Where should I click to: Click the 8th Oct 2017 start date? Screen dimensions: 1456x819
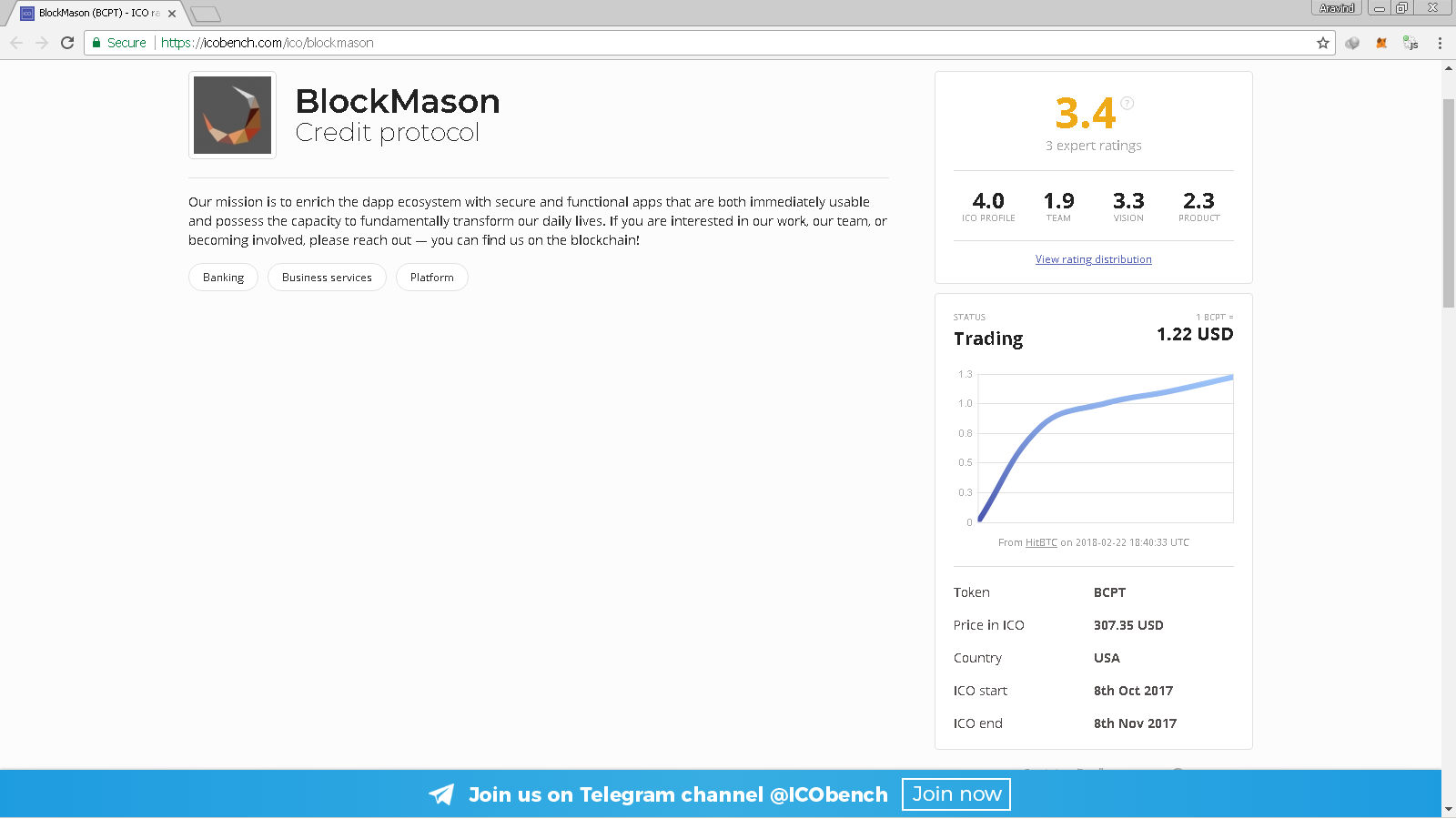(x=1133, y=691)
